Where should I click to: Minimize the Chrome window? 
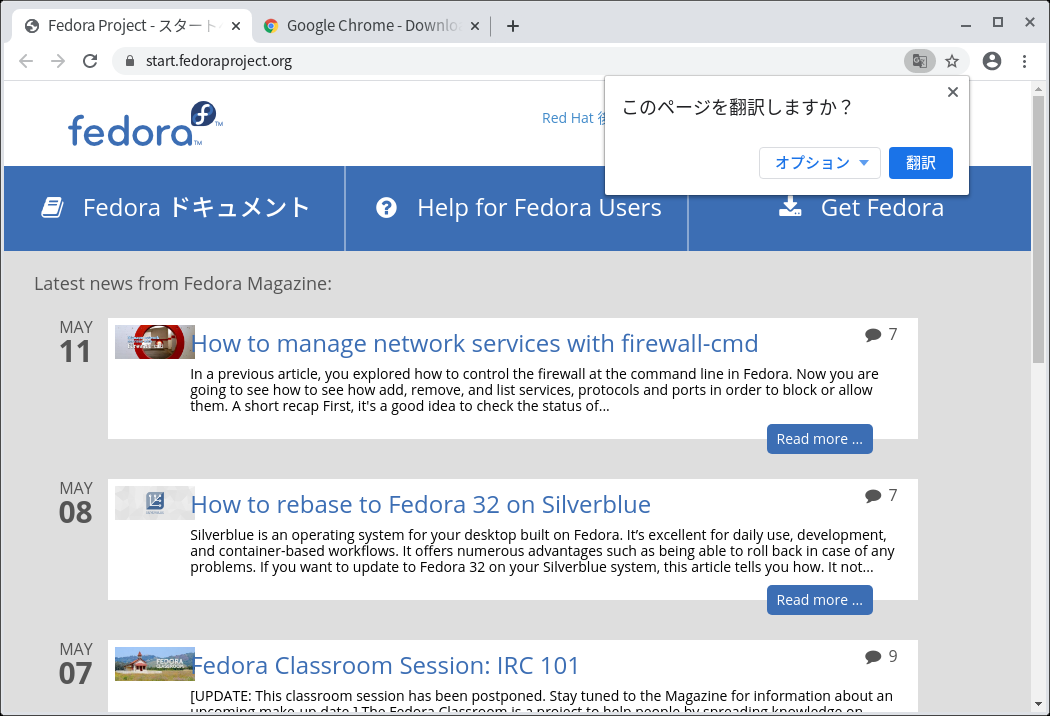coord(966,25)
